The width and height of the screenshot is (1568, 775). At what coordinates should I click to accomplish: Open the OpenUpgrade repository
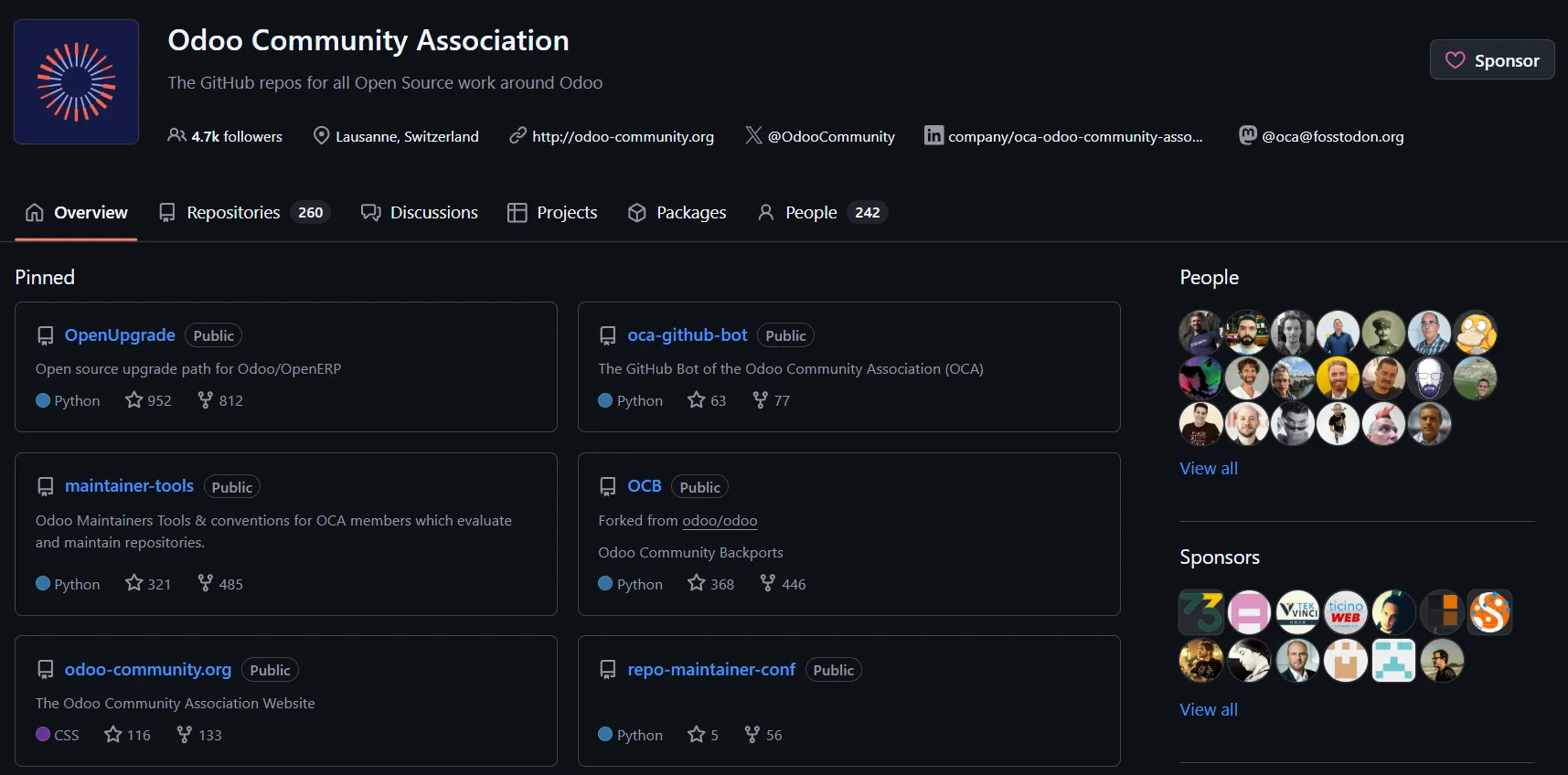pos(120,334)
